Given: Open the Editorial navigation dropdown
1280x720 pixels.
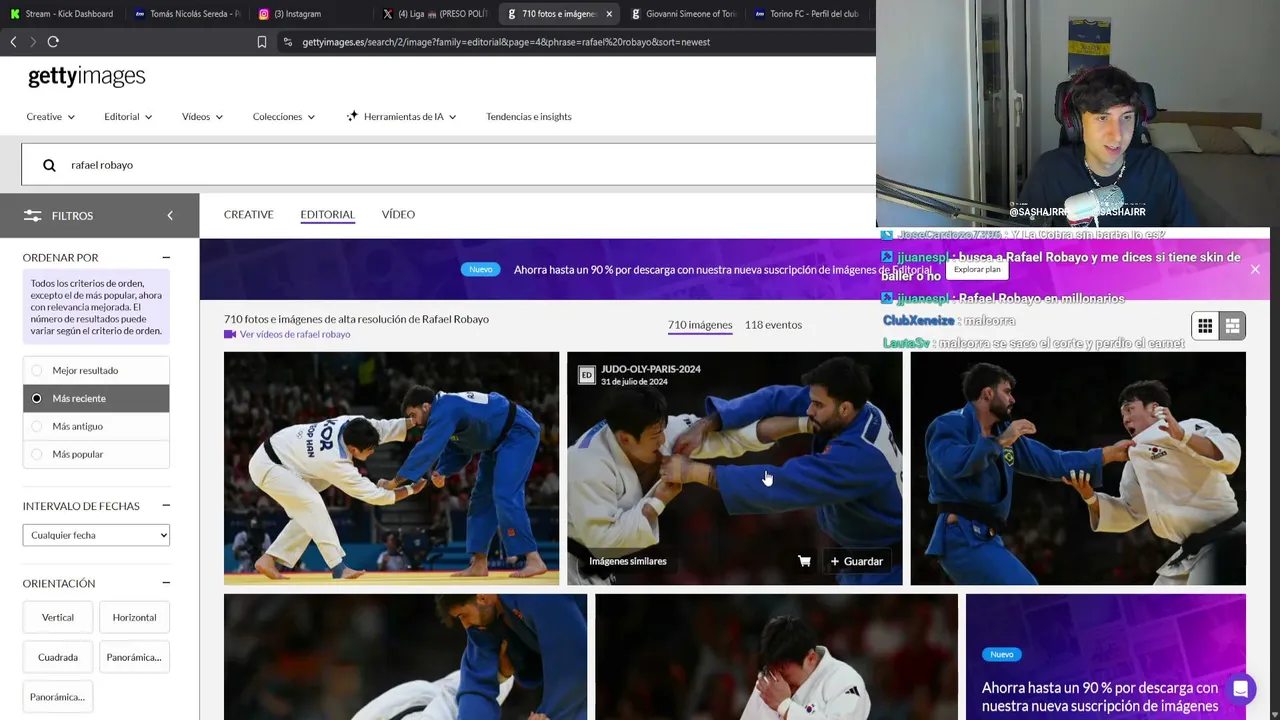Looking at the screenshot, I should pos(128,117).
